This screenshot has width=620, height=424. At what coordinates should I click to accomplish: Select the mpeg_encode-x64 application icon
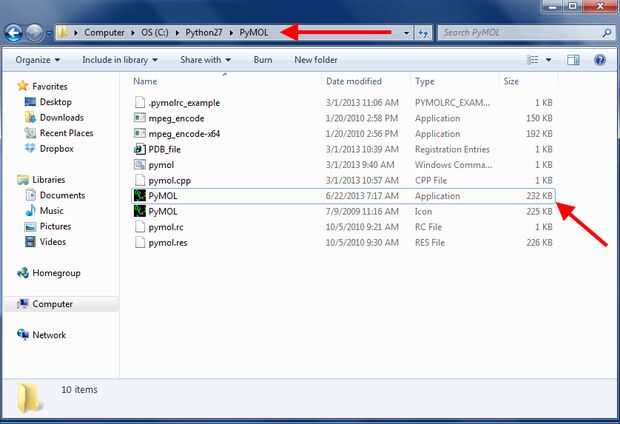pos(140,133)
